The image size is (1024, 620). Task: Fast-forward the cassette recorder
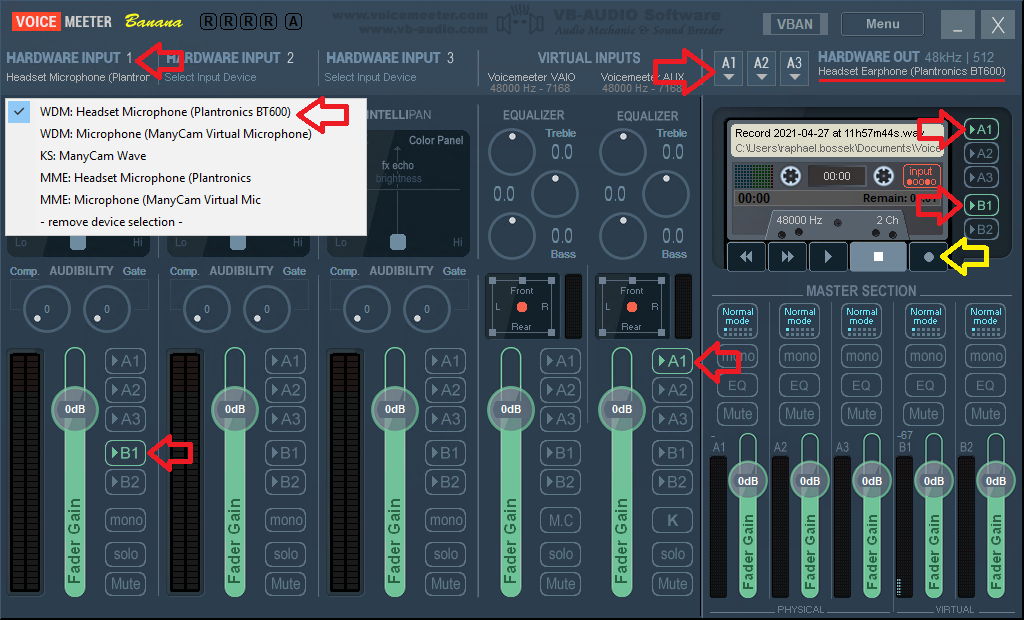[787, 256]
